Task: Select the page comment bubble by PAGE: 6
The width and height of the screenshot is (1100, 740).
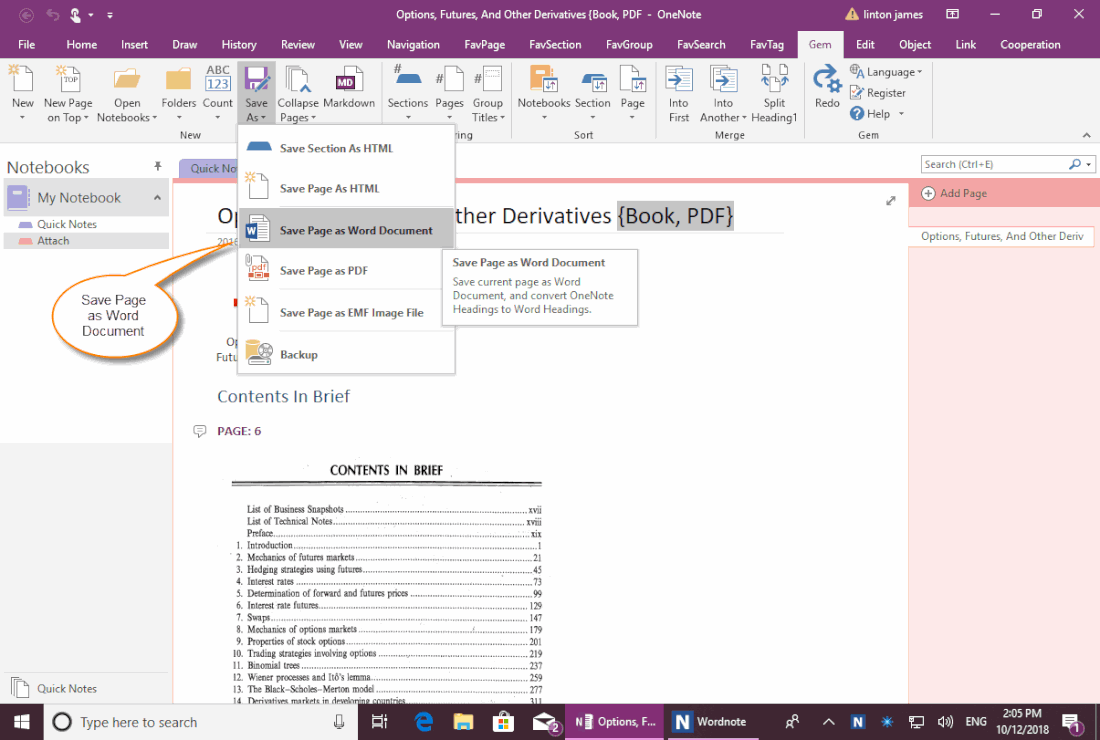Action: [x=199, y=431]
